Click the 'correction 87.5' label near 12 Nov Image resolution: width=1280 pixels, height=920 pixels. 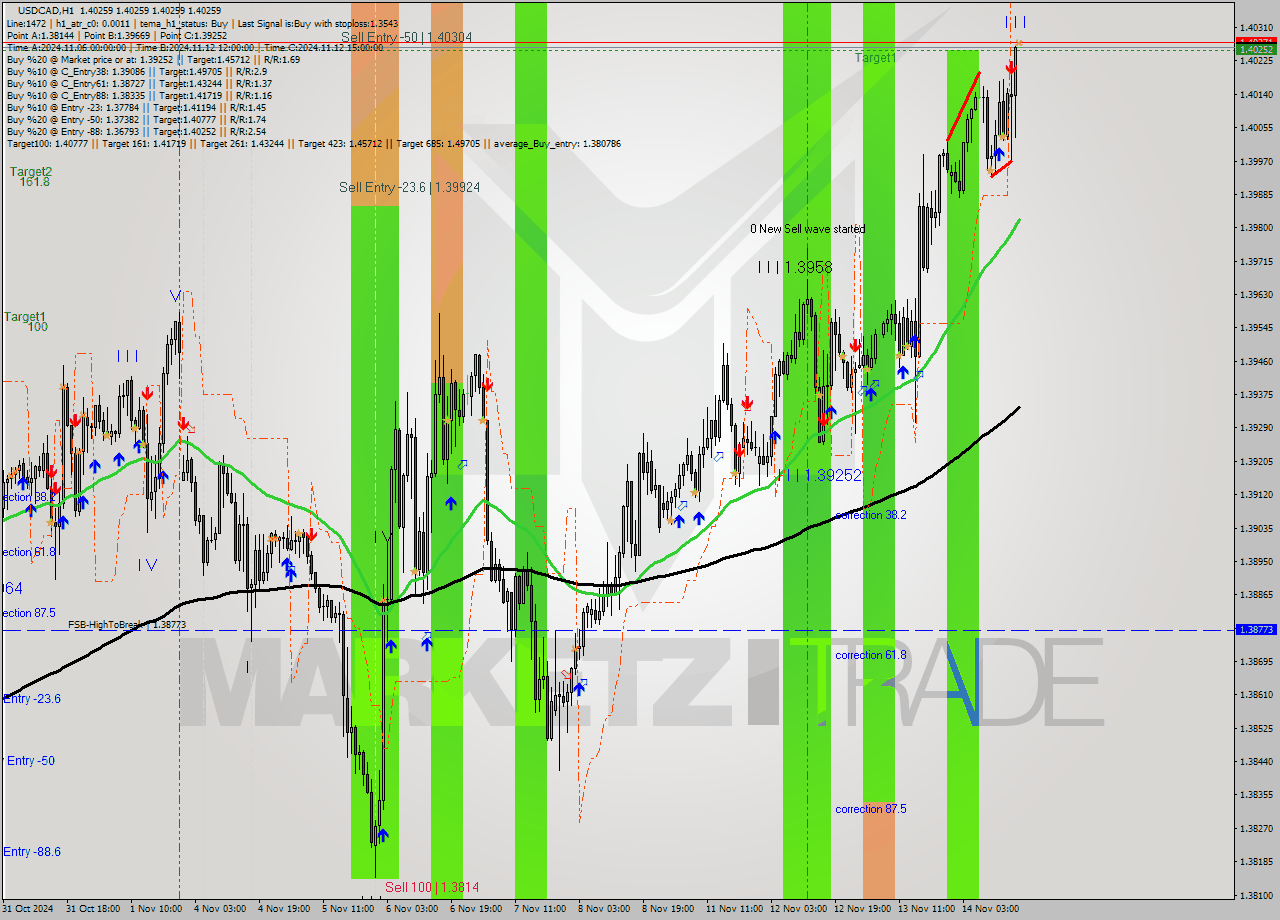(871, 809)
